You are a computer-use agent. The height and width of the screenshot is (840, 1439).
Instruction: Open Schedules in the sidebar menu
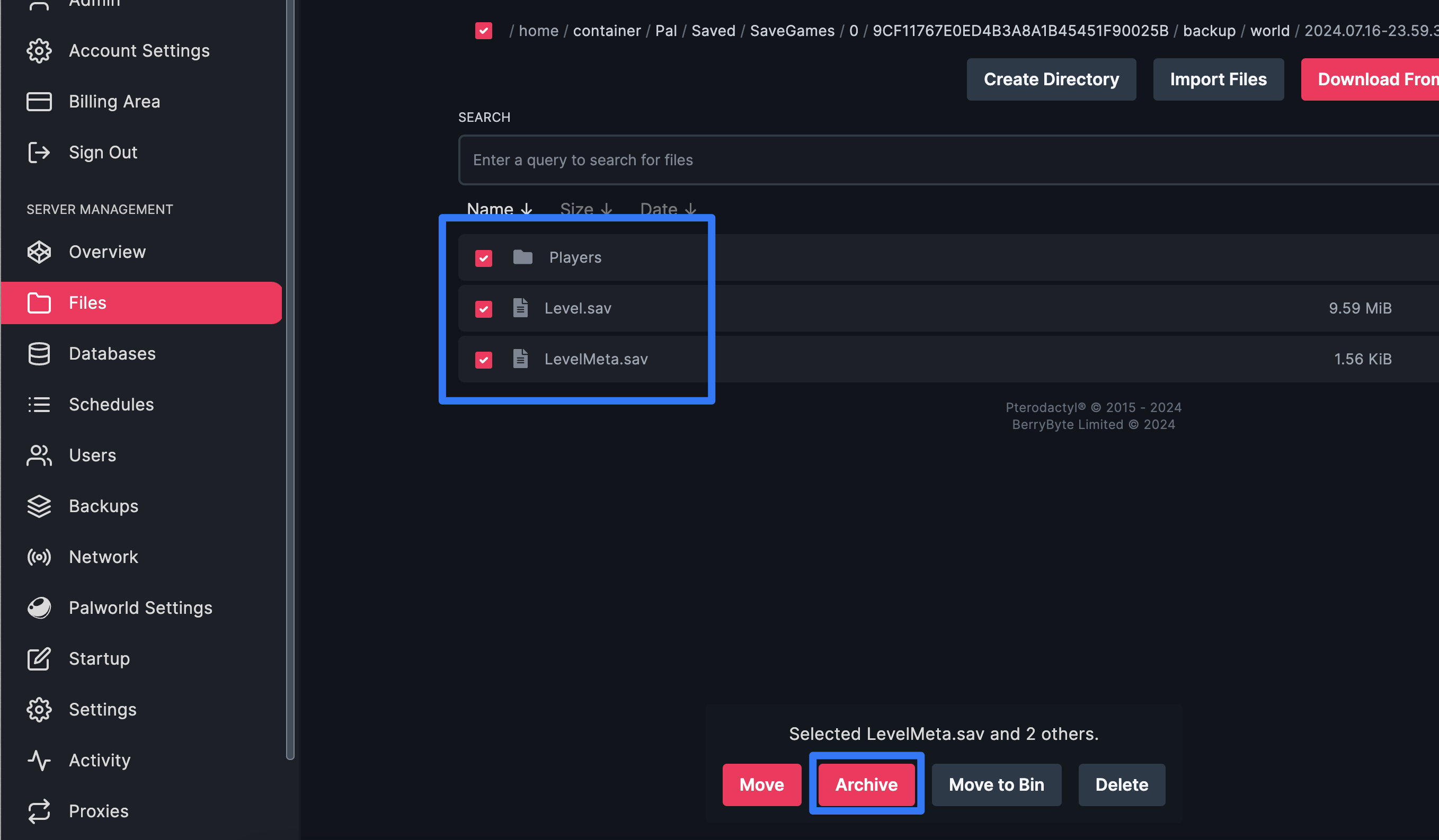coord(111,405)
